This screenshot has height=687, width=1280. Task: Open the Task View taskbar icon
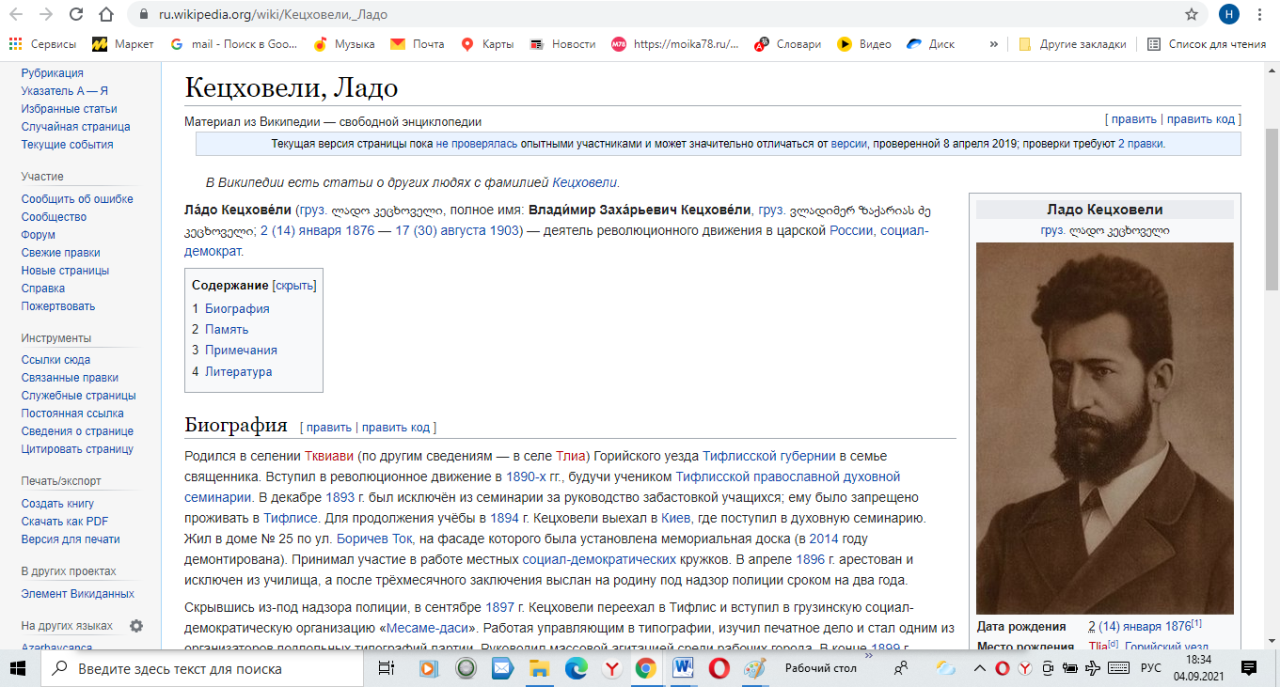point(385,668)
